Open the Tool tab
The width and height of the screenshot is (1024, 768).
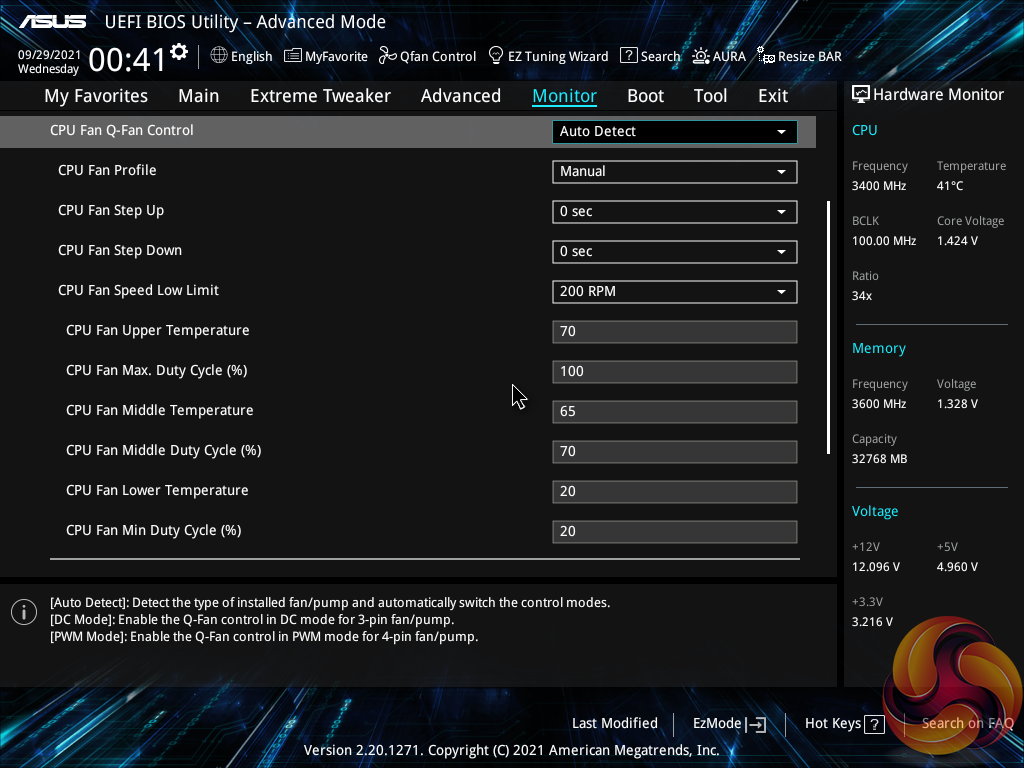point(711,96)
